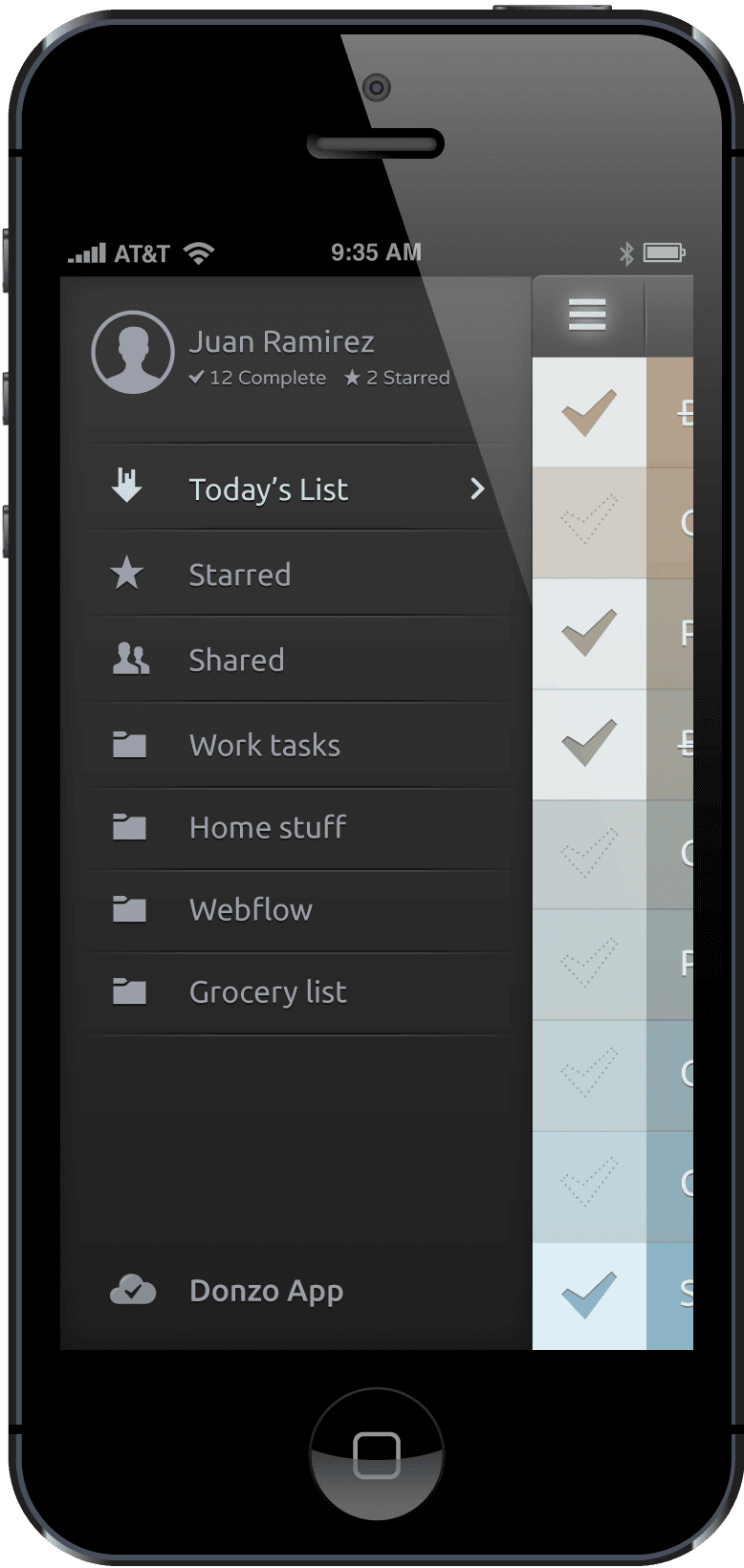
Task: Select the Home stuff list
Action: click(267, 827)
